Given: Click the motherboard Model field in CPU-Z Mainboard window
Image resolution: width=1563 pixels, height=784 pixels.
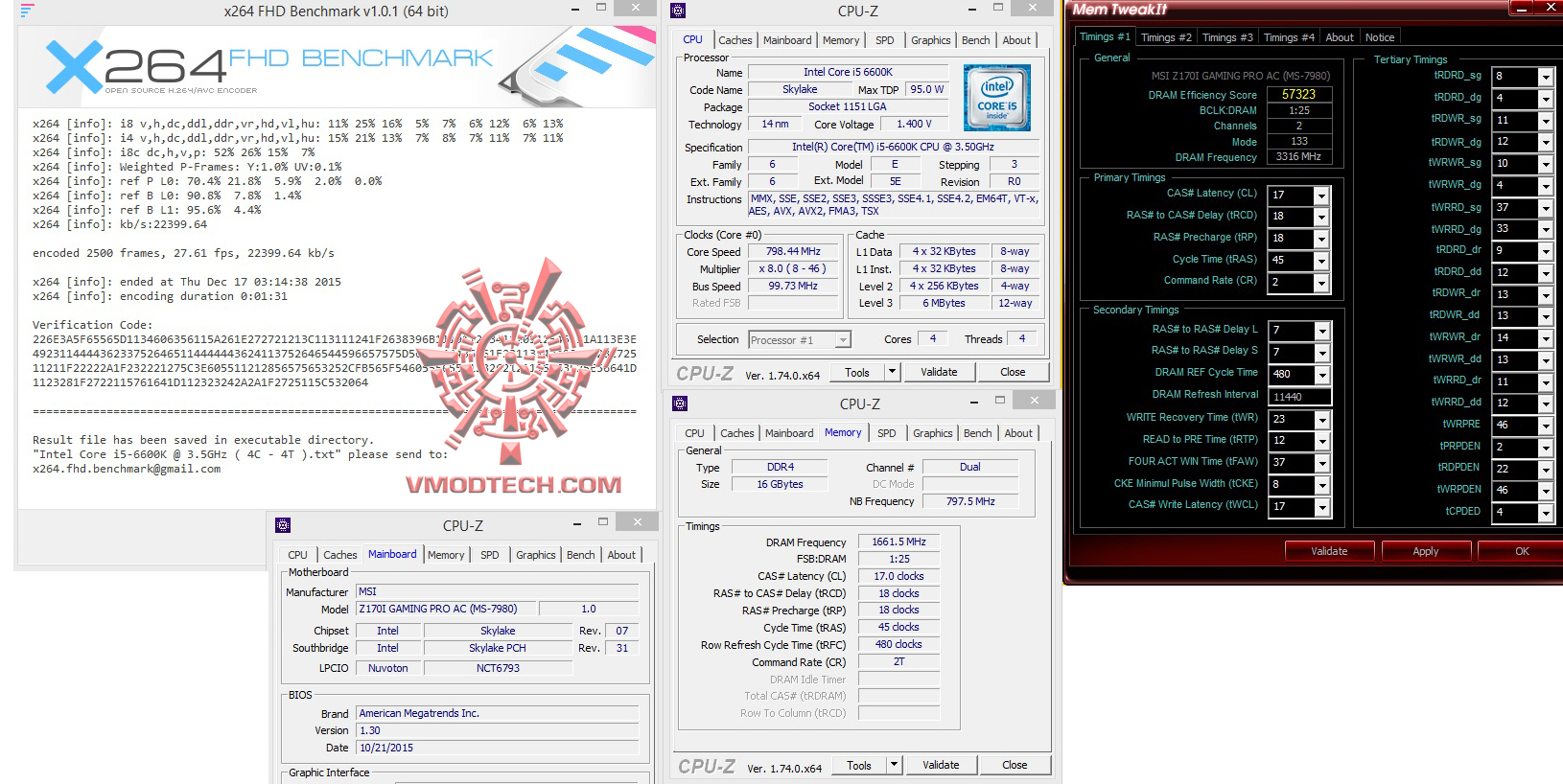Looking at the screenshot, I should (445, 609).
